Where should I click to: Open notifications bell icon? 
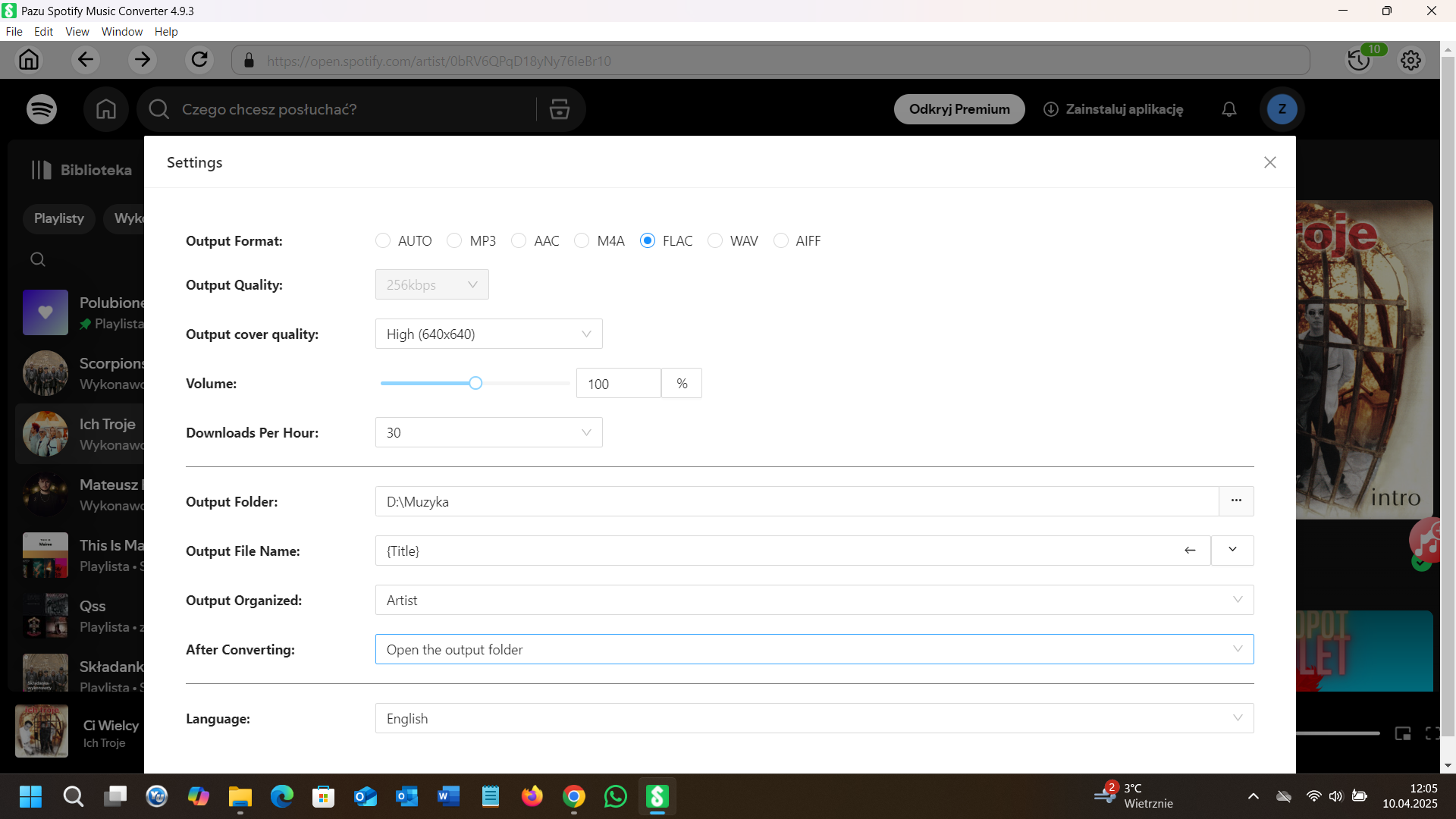click(1229, 109)
